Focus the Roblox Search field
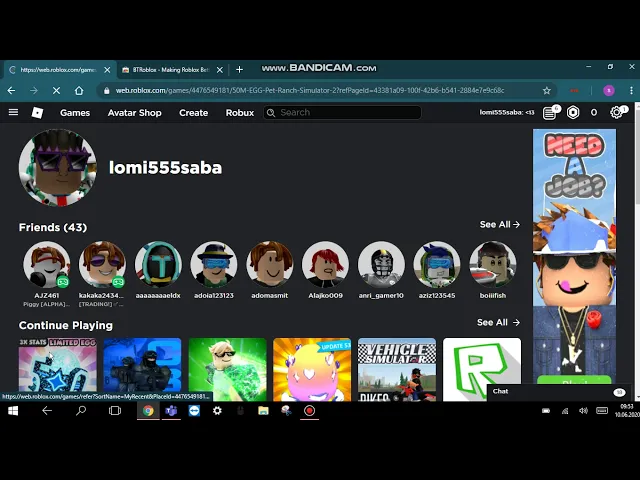 342,112
